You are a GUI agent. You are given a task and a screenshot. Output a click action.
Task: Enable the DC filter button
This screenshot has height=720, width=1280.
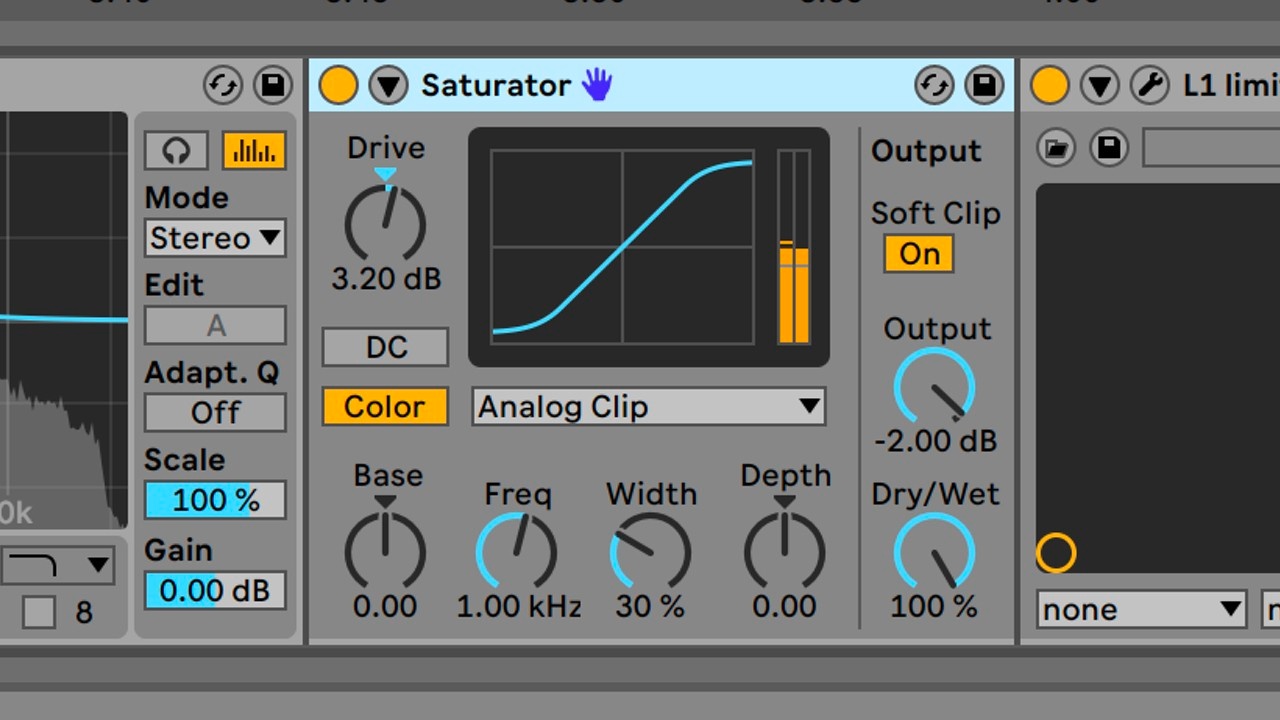[x=385, y=347]
